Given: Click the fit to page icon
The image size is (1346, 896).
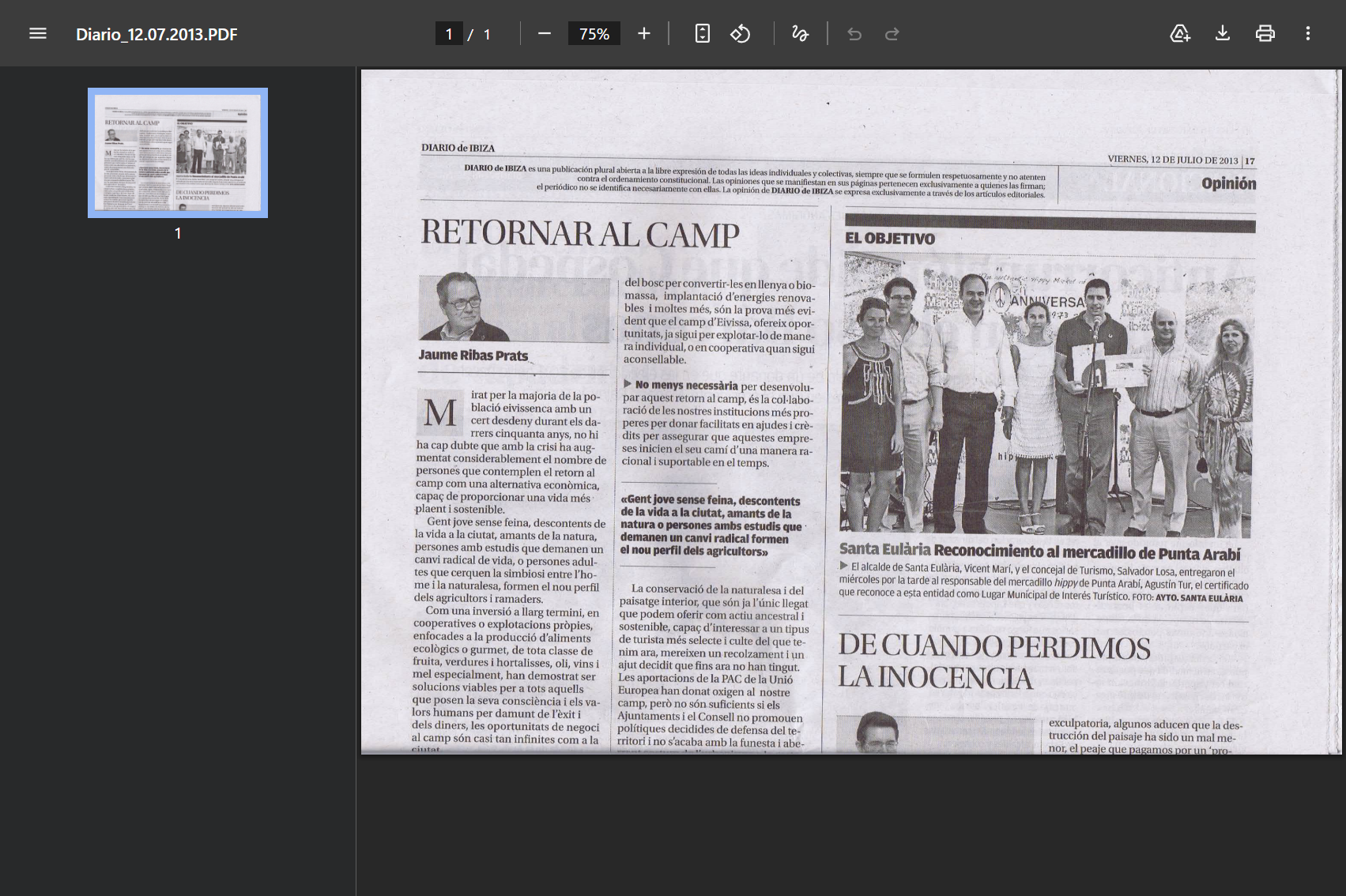Looking at the screenshot, I should (702, 34).
